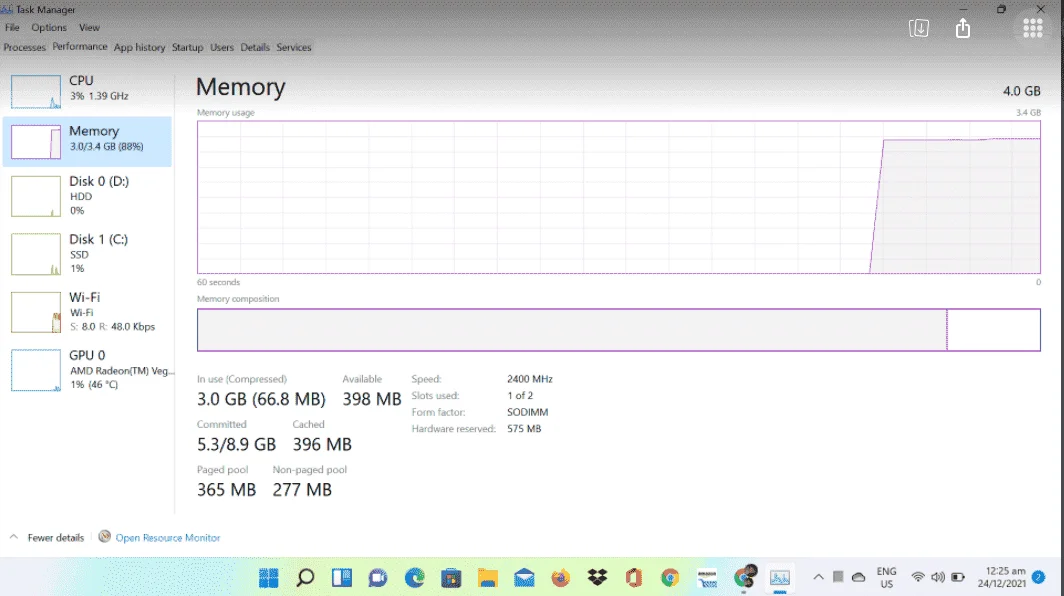This screenshot has width=1064, height=596.
Task: Select Disk 0 (D:) HDD
Action: pos(87,196)
